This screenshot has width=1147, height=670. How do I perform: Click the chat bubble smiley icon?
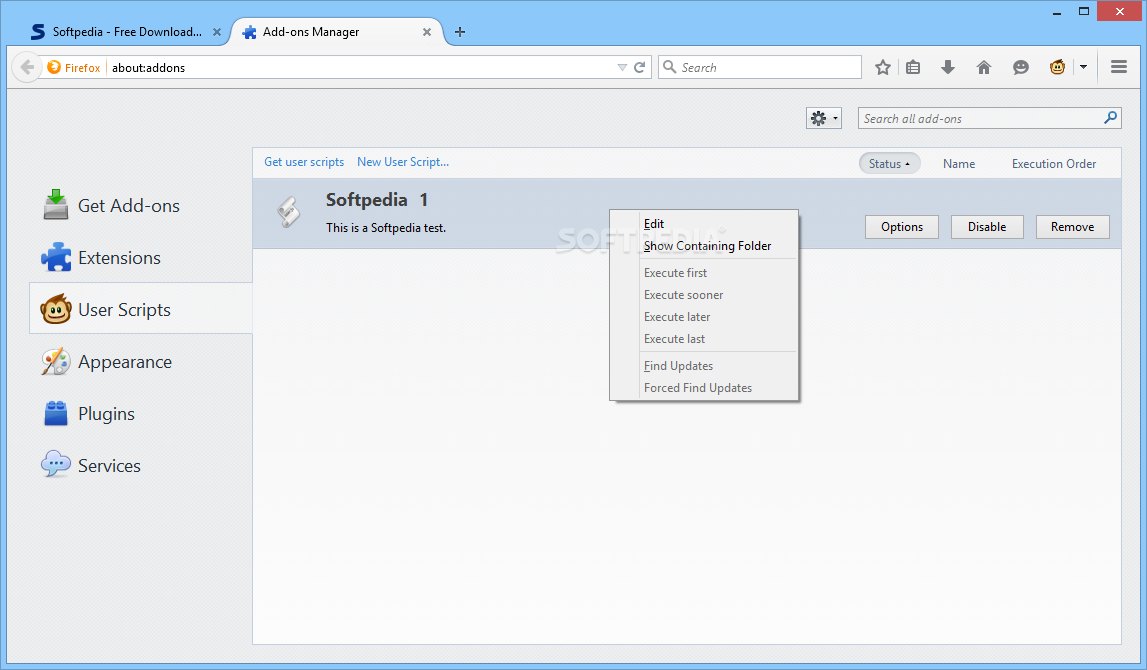1020,67
